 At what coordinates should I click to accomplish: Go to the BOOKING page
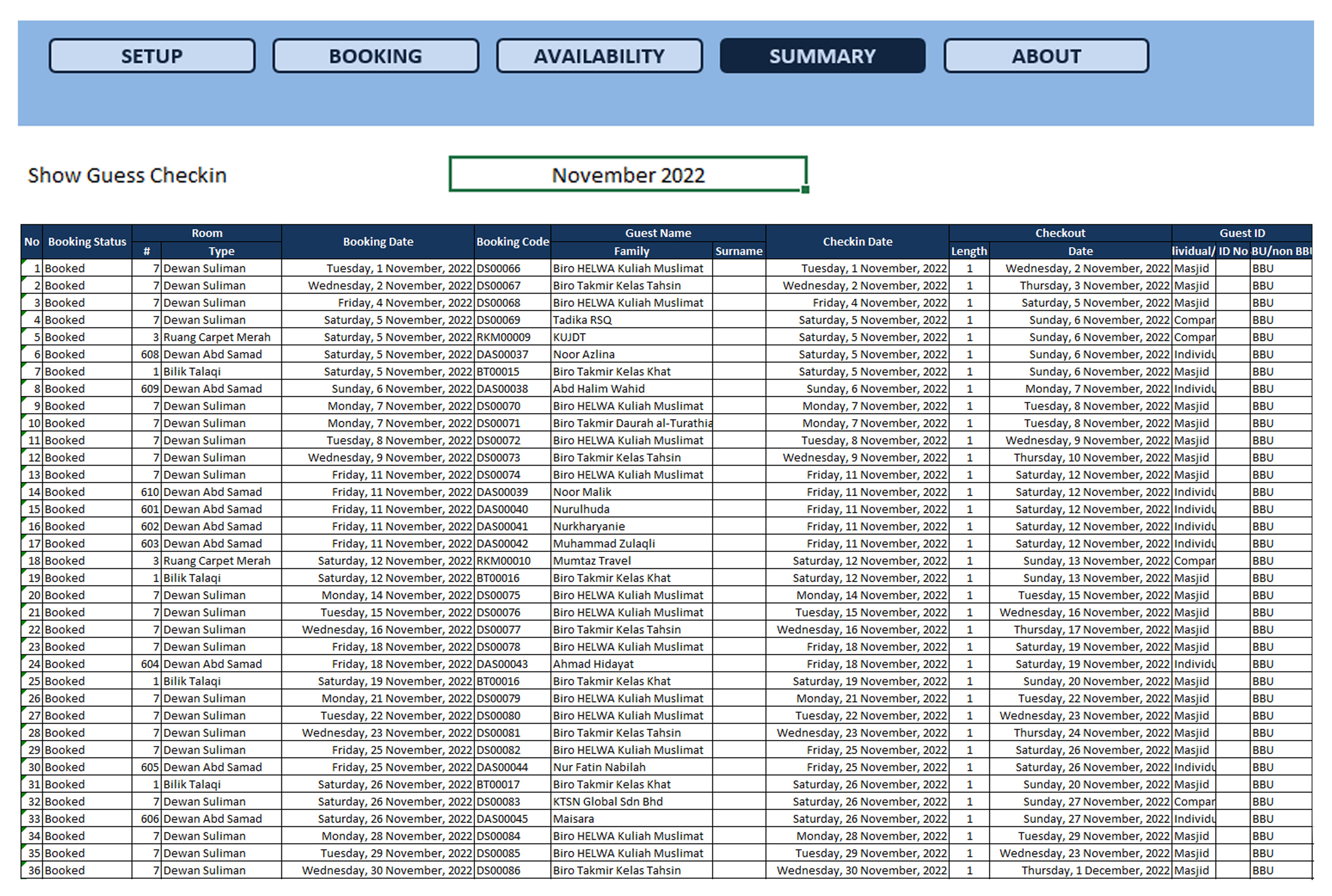(x=376, y=56)
